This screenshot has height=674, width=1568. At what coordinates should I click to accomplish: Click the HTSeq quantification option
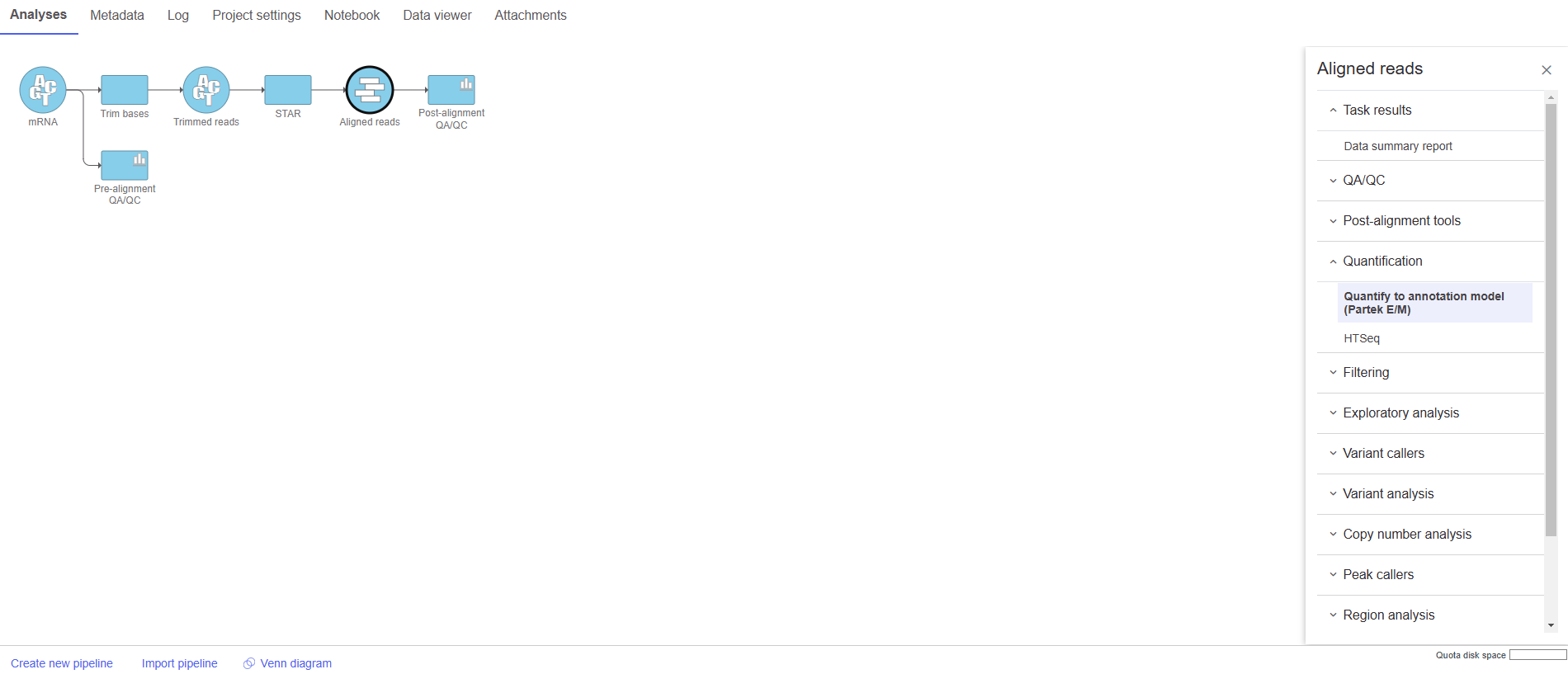coord(1362,338)
